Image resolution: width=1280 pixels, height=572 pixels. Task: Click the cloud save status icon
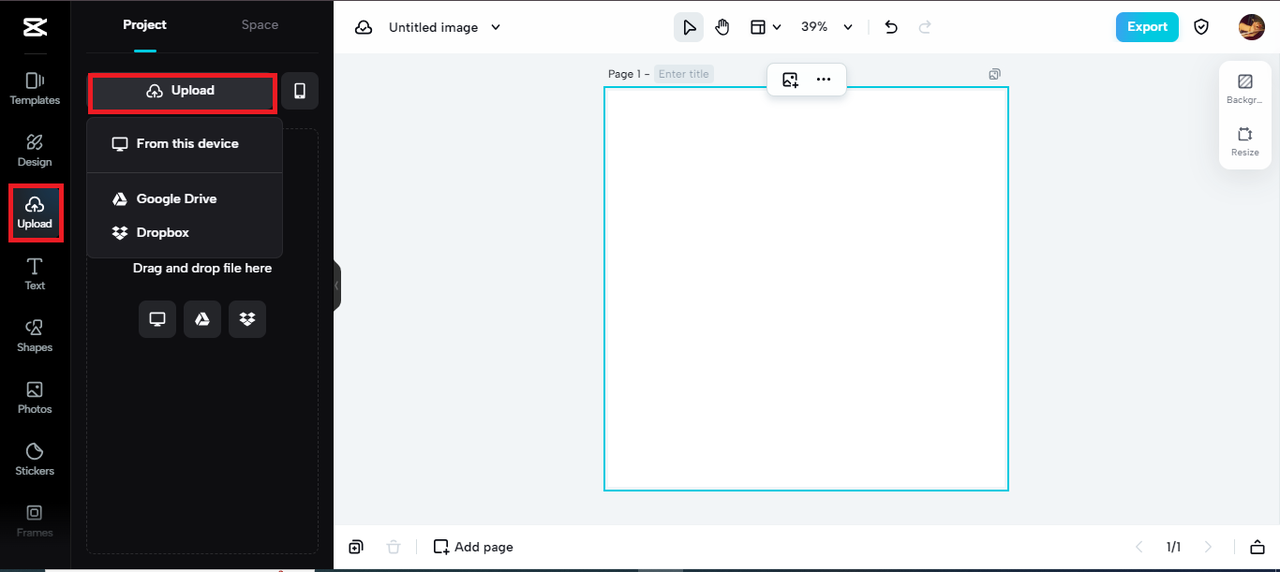(x=364, y=28)
